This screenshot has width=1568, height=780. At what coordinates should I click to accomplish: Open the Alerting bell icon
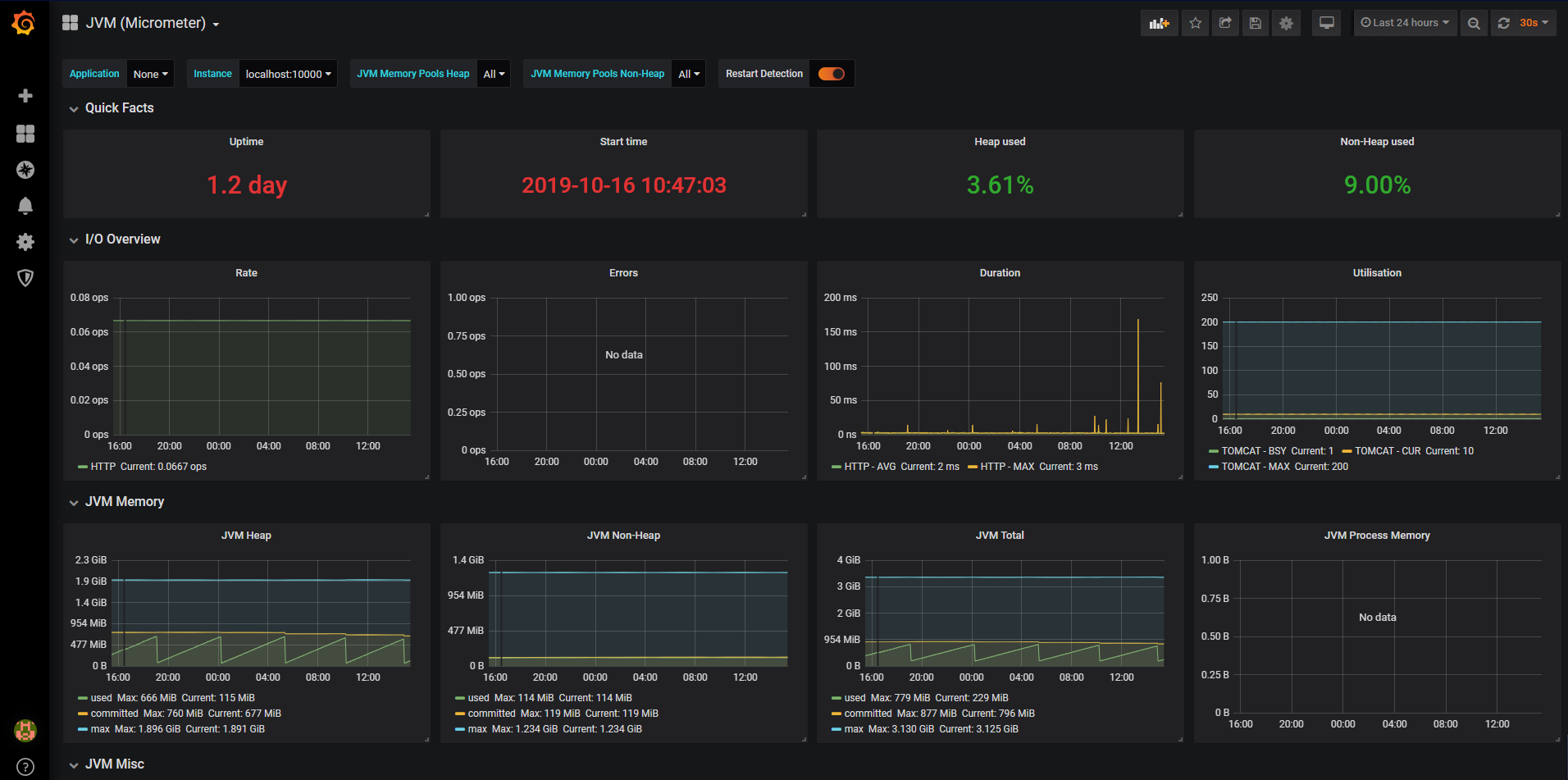tap(25, 206)
